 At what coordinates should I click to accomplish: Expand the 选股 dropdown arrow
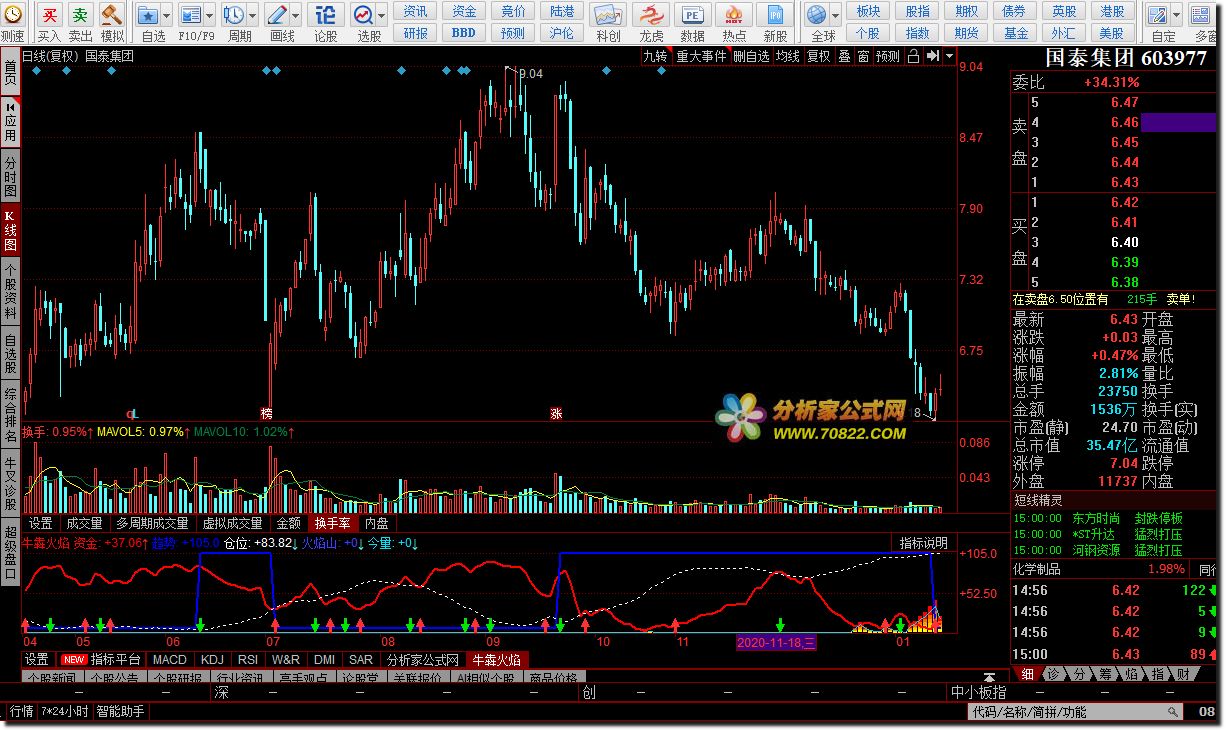tap(381, 15)
